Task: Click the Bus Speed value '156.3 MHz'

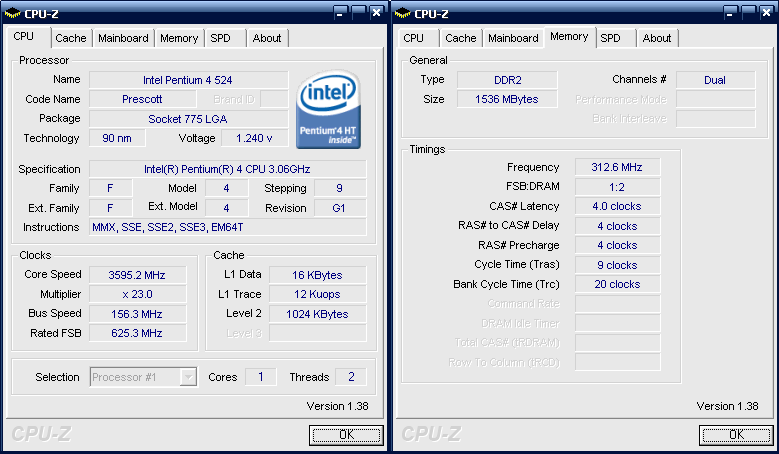Action: coord(138,314)
